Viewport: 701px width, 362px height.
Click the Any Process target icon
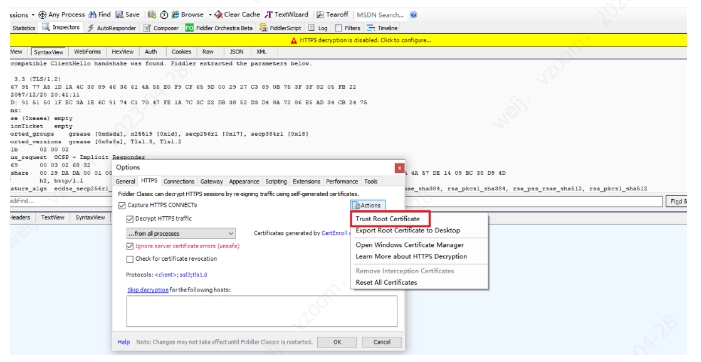[42, 15]
